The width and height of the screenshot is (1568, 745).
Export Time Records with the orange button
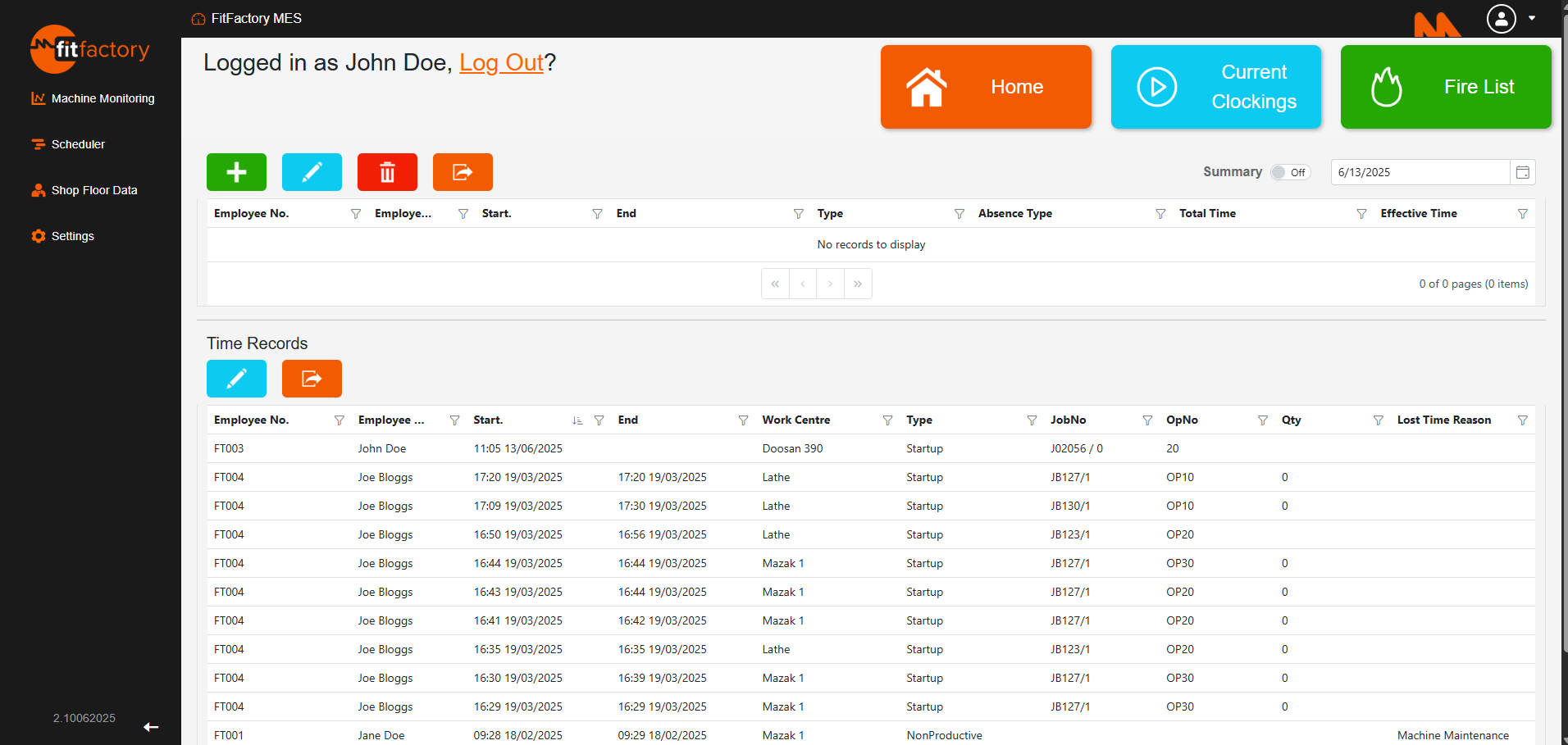pyautogui.click(x=312, y=379)
